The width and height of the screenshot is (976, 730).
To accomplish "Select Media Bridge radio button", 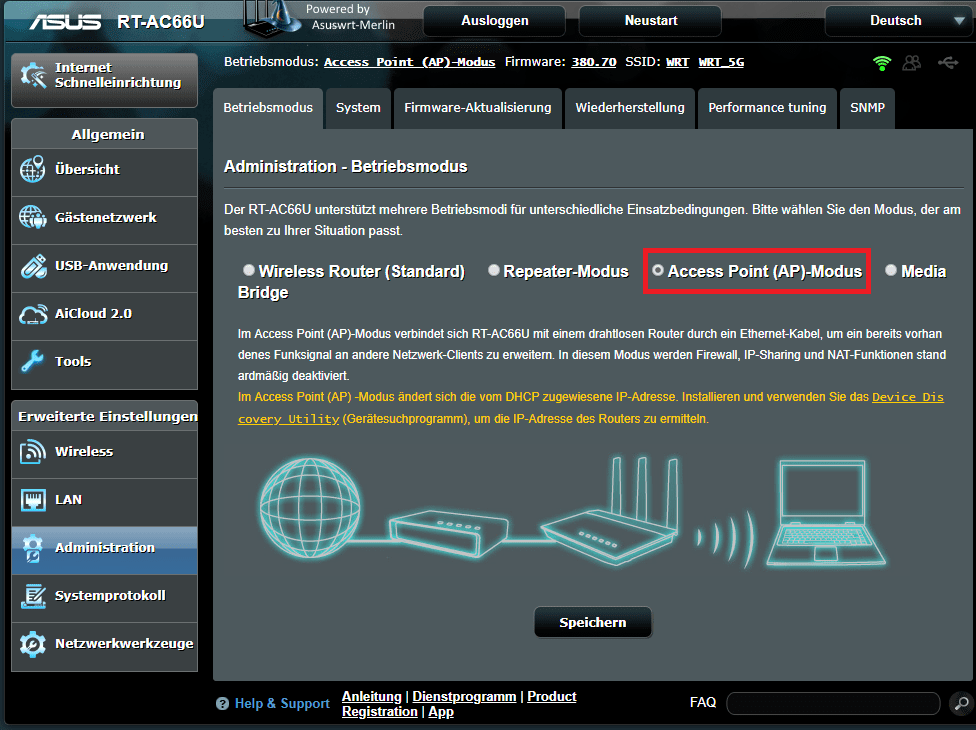I will 891,269.
